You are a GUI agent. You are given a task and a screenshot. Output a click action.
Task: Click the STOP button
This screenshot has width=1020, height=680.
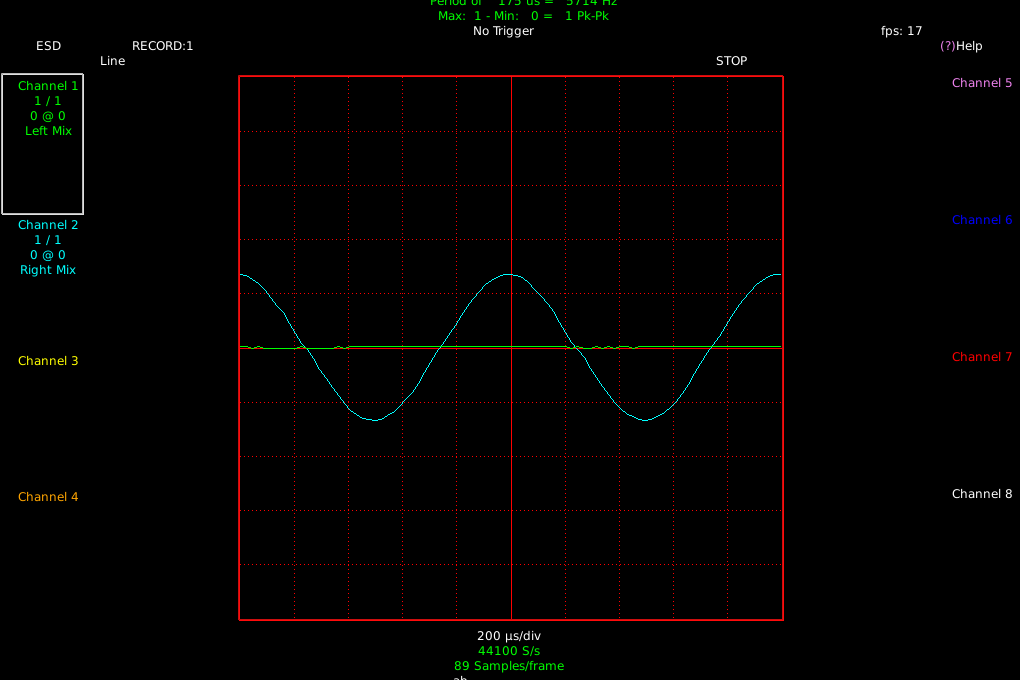[731, 61]
